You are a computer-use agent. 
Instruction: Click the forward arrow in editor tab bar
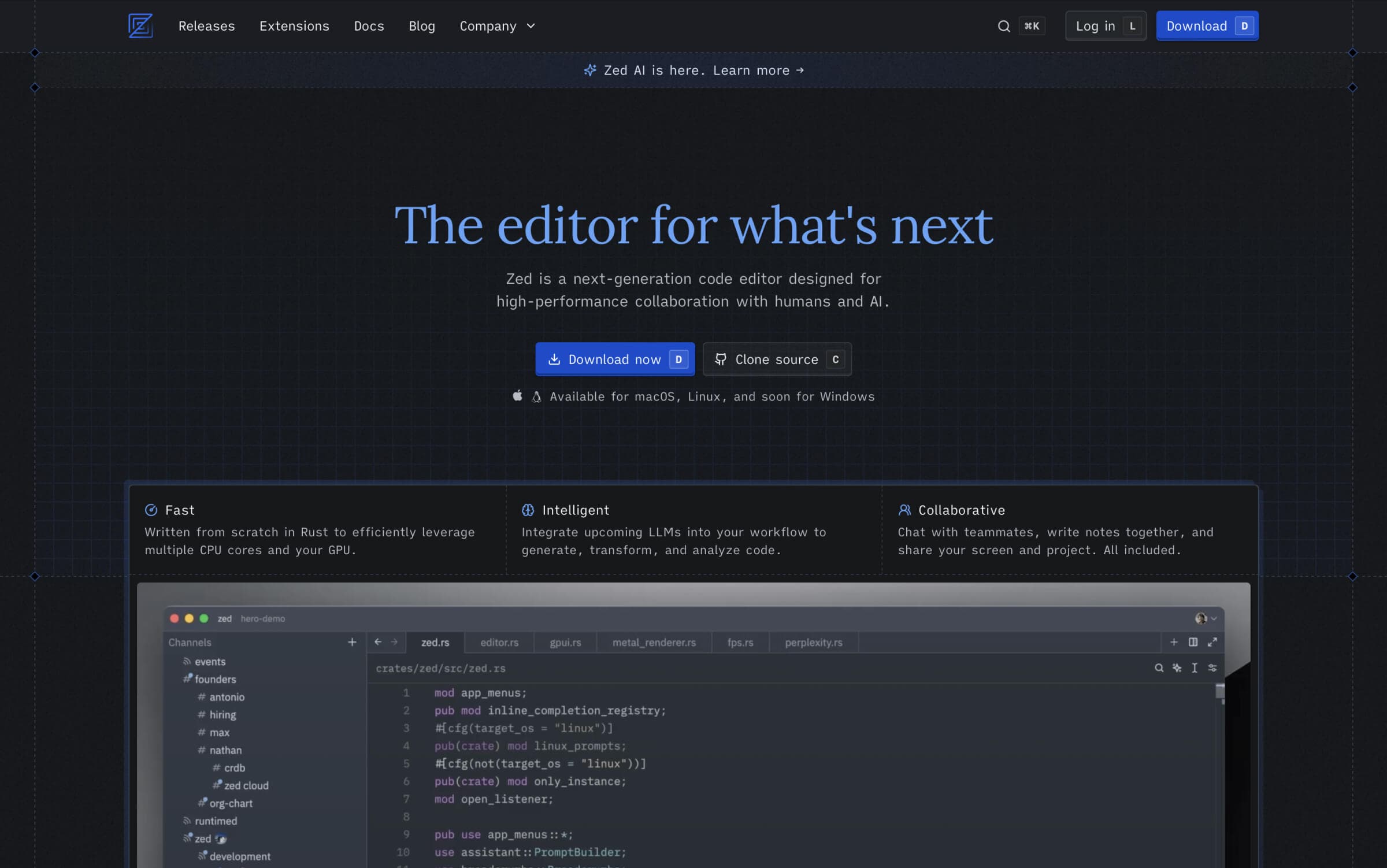[394, 641]
